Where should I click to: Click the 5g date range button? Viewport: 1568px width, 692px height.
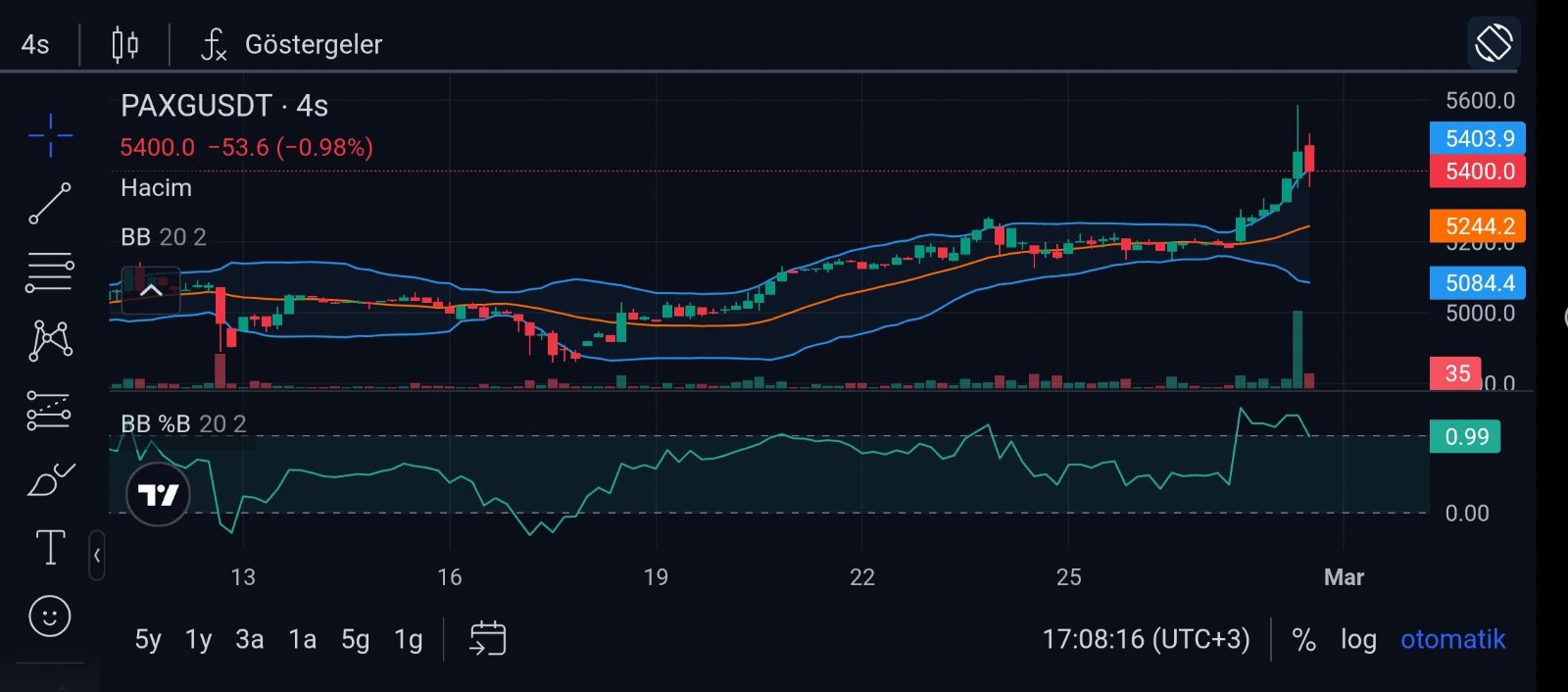[355, 640]
